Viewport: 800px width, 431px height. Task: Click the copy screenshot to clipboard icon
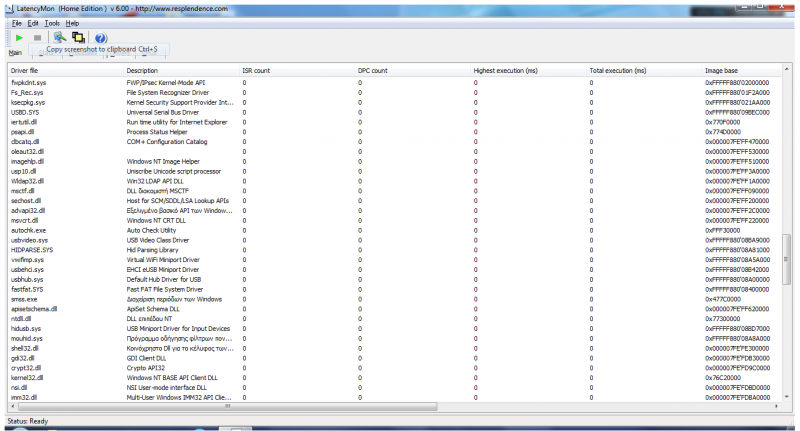(78, 37)
